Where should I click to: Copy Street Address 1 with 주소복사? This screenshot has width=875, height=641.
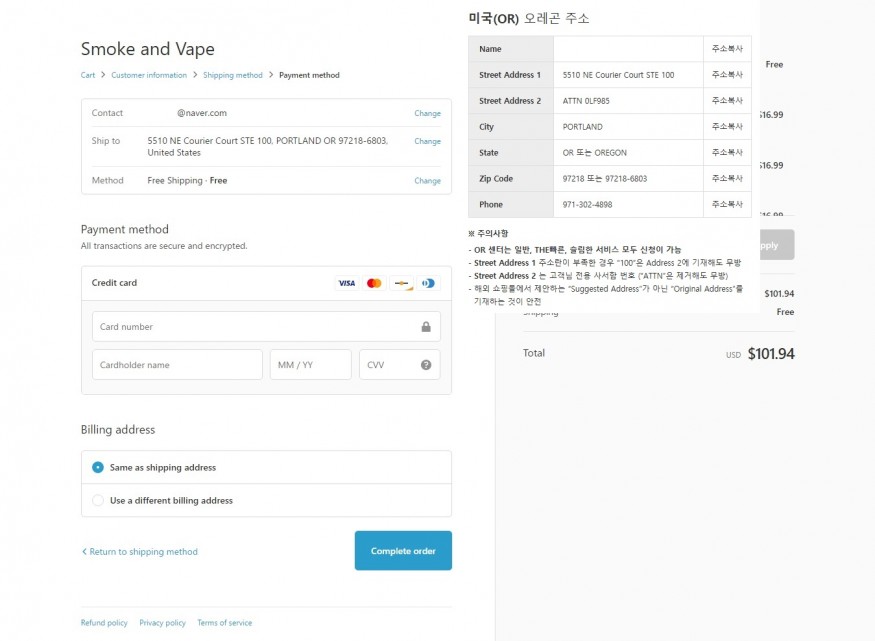[x=727, y=75]
